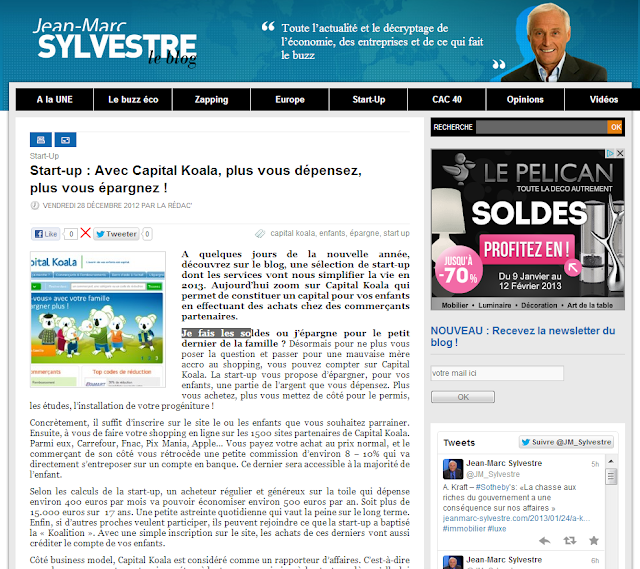The width and height of the screenshot is (640, 569).
Task: Open the "capital koala" tag link
Action: click(293, 233)
